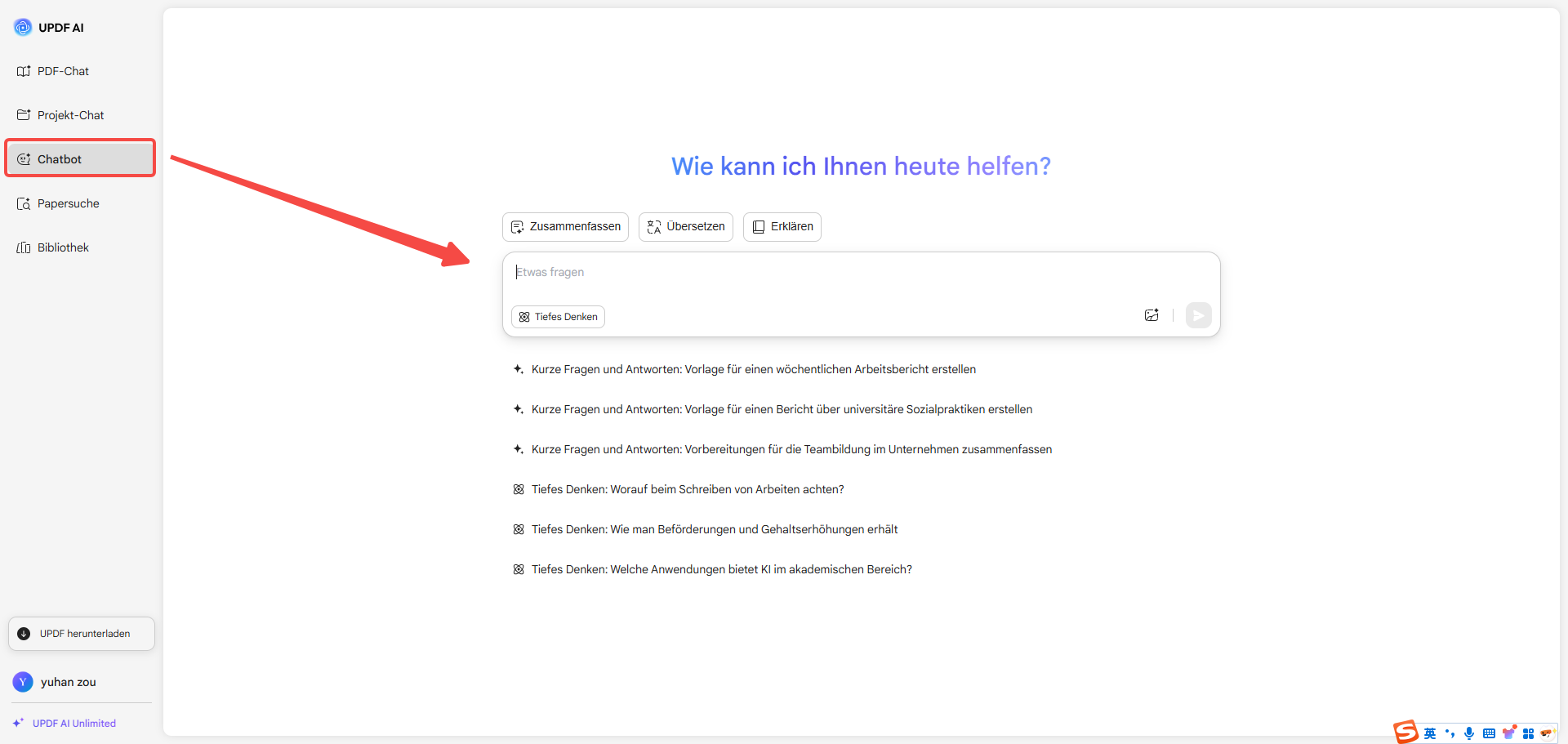The width and height of the screenshot is (1568, 744).
Task: Switch input language via the 英 icon
Action: (1430, 733)
